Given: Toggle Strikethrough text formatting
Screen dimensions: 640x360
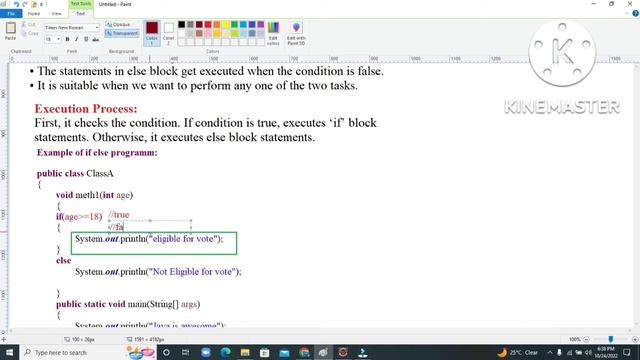Looking at the screenshot, I should click(96, 39).
